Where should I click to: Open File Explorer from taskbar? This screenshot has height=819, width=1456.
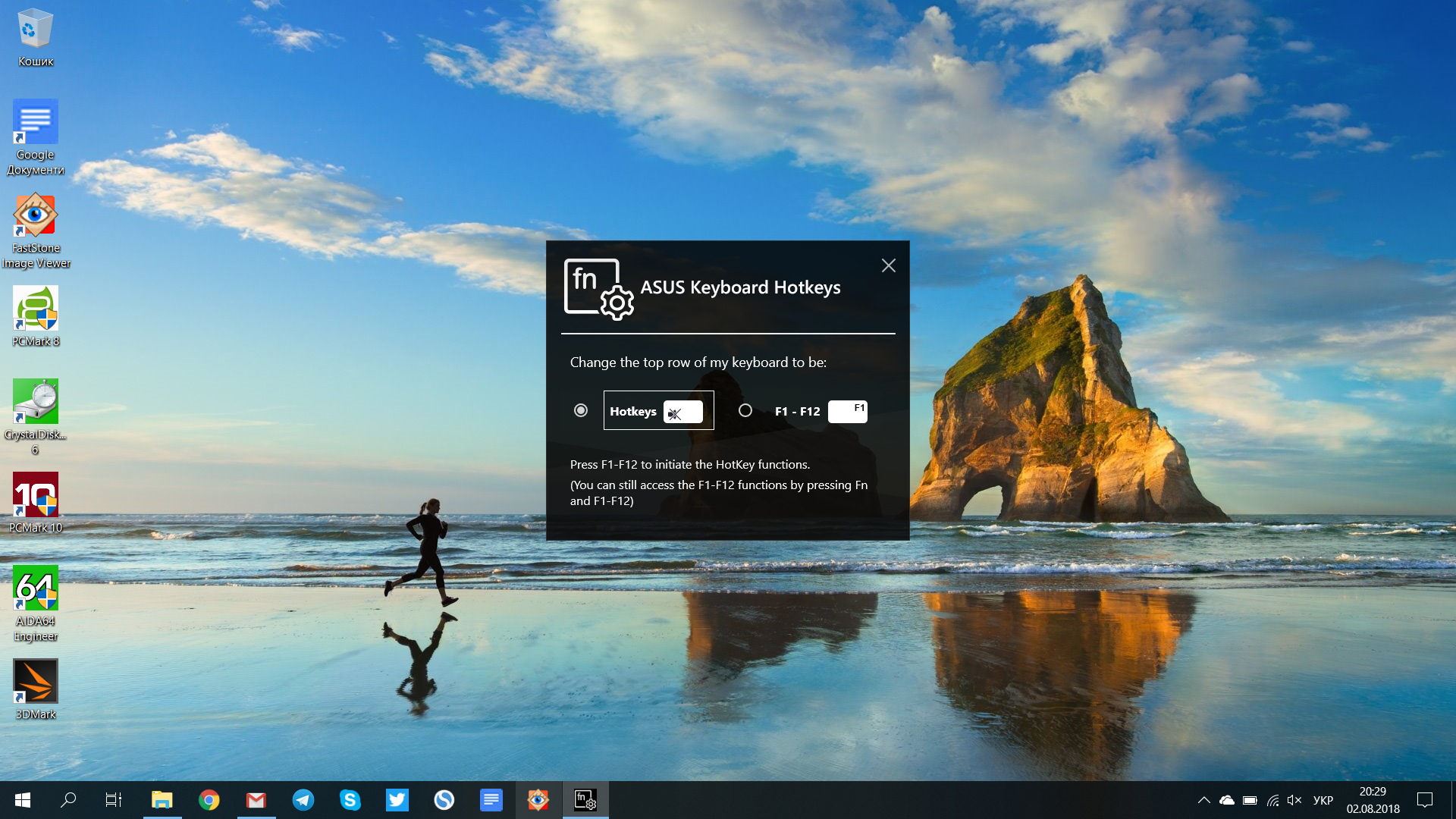(161, 799)
